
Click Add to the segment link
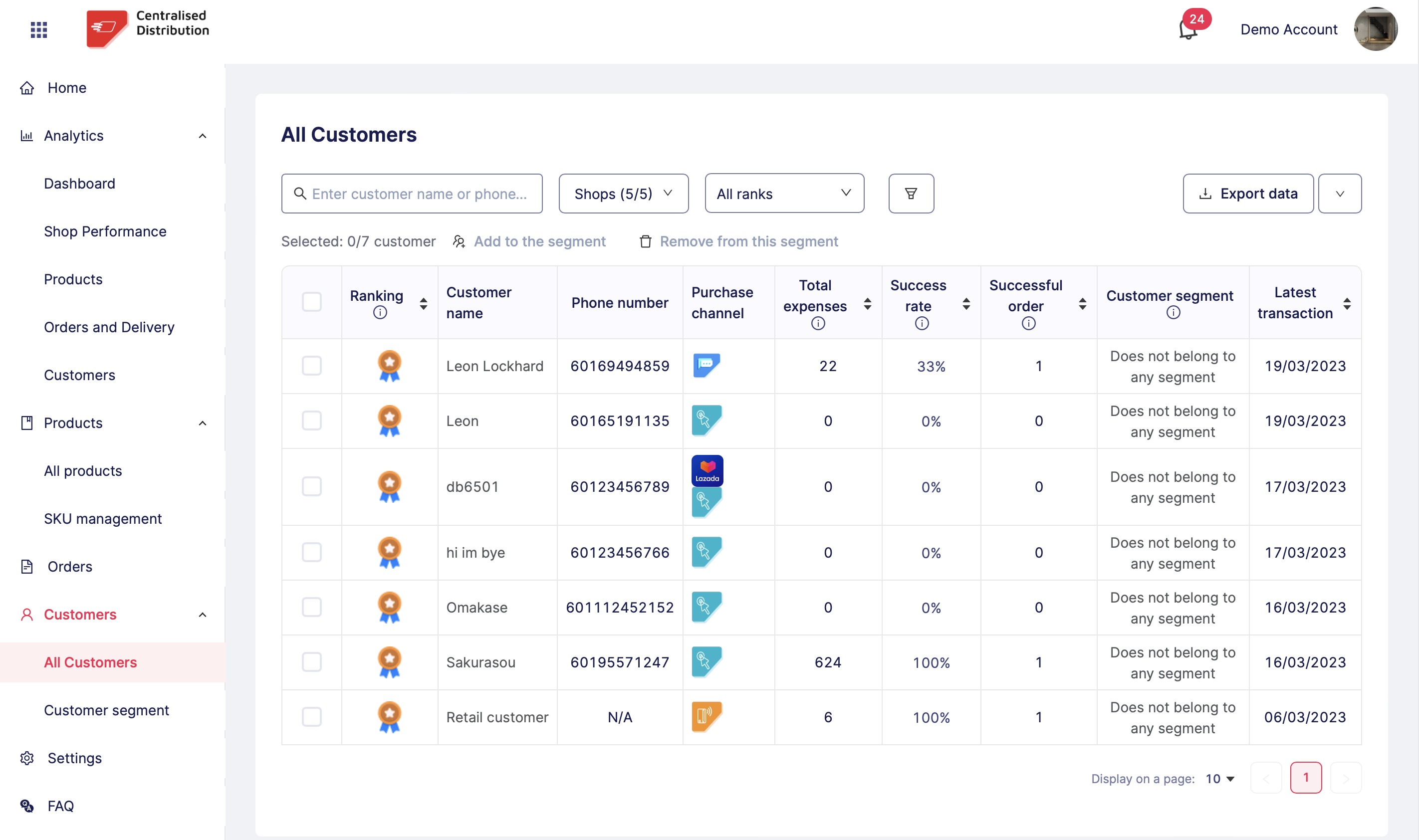(539, 242)
